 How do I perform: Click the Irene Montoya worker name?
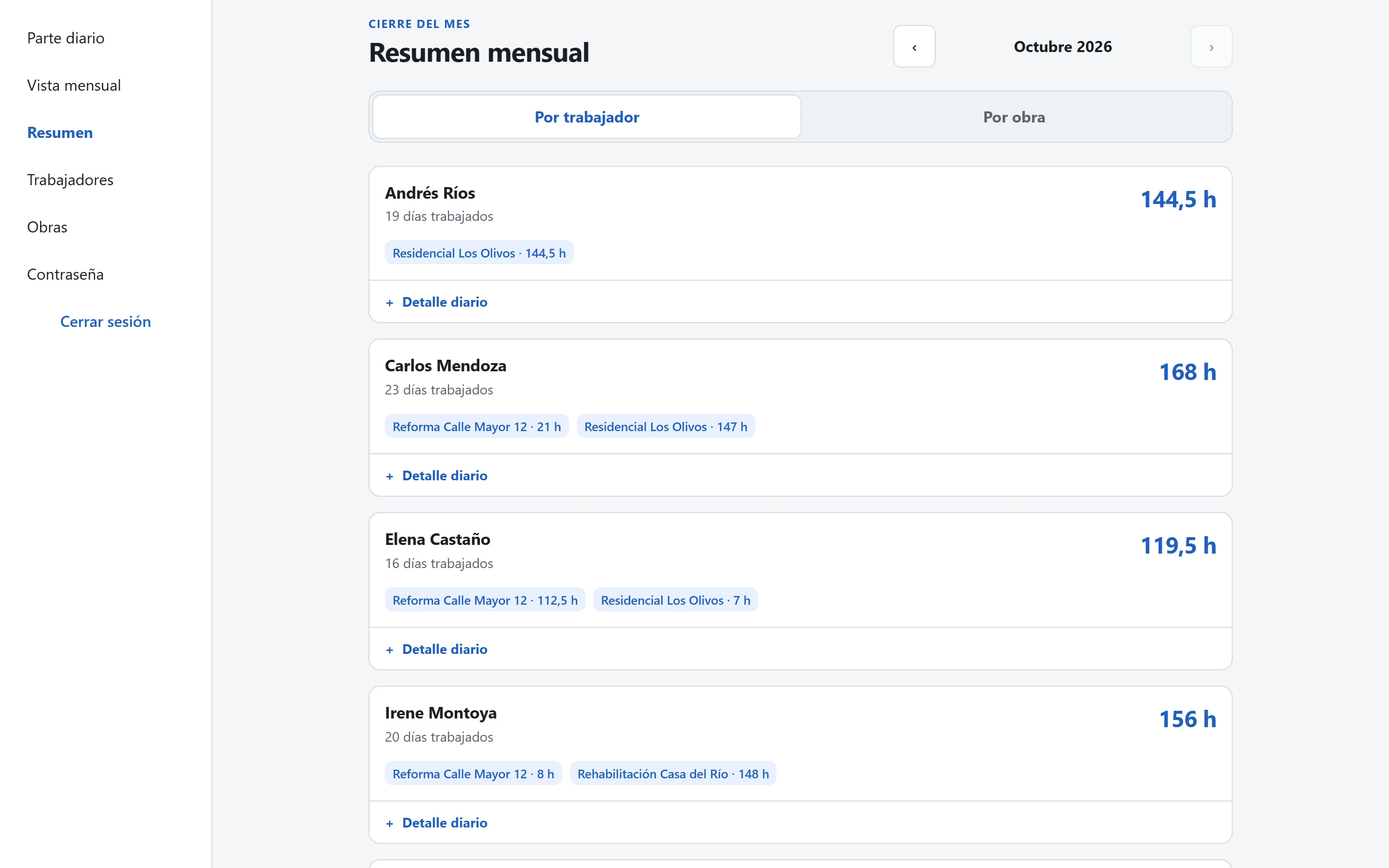[x=441, y=713]
